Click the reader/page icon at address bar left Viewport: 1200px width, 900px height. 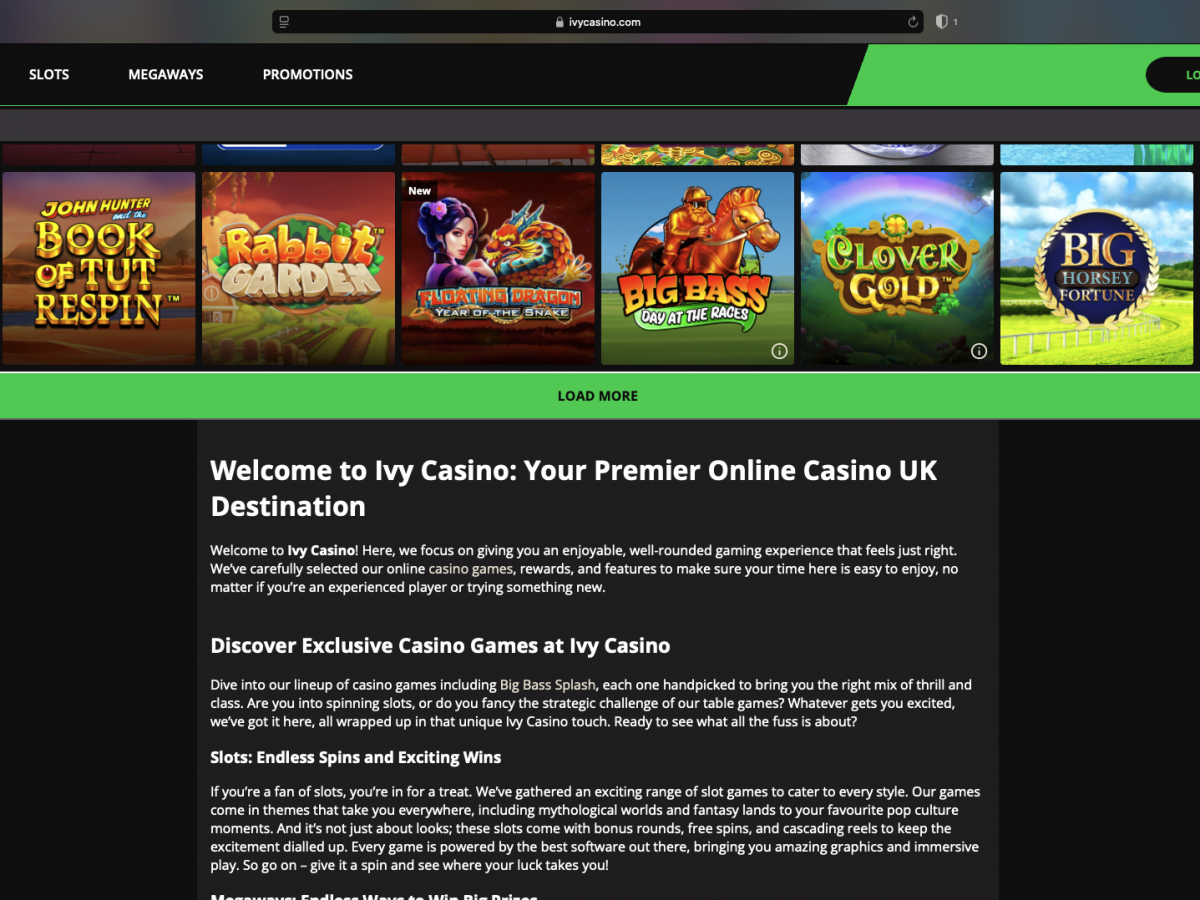284,22
